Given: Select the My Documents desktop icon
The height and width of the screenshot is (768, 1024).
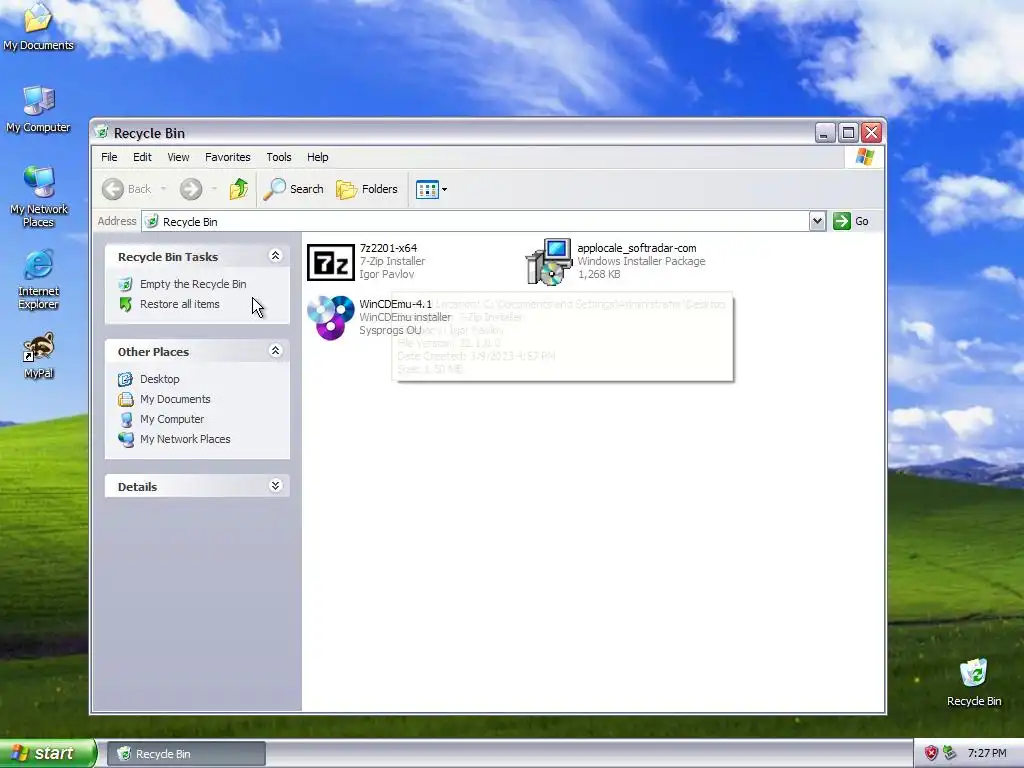Looking at the screenshot, I should click(x=38, y=20).
